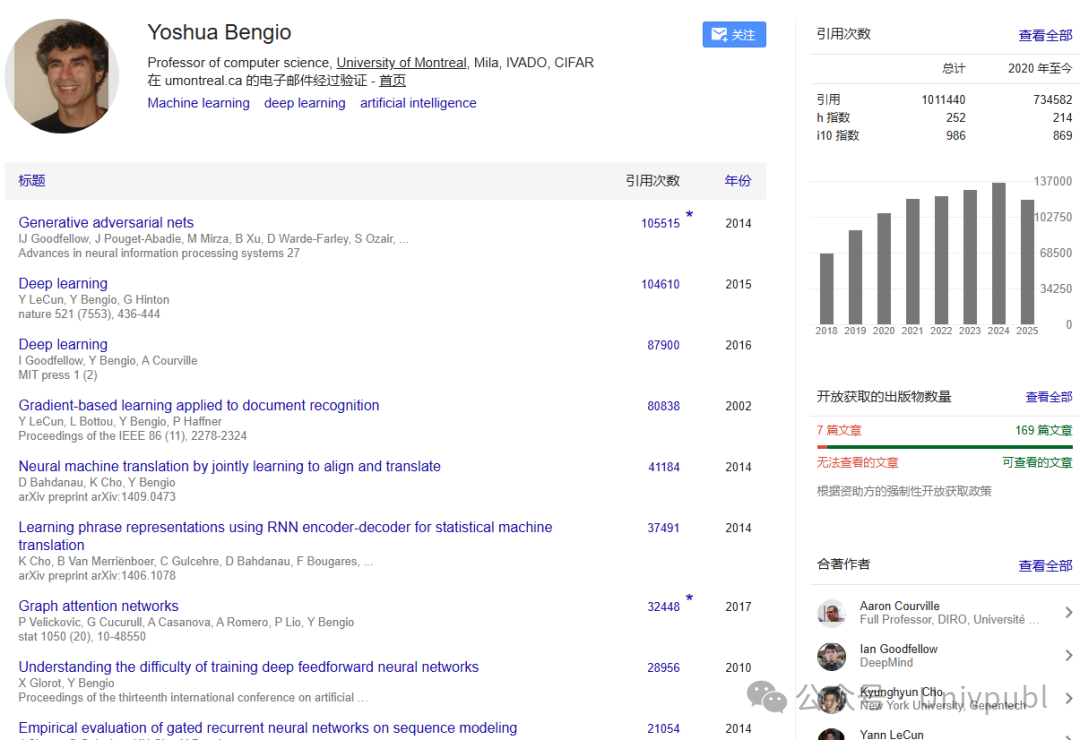Click the asterisk beside 32448 citations
This screenshot has width=1080, height=740.
(x=689, y=599)
